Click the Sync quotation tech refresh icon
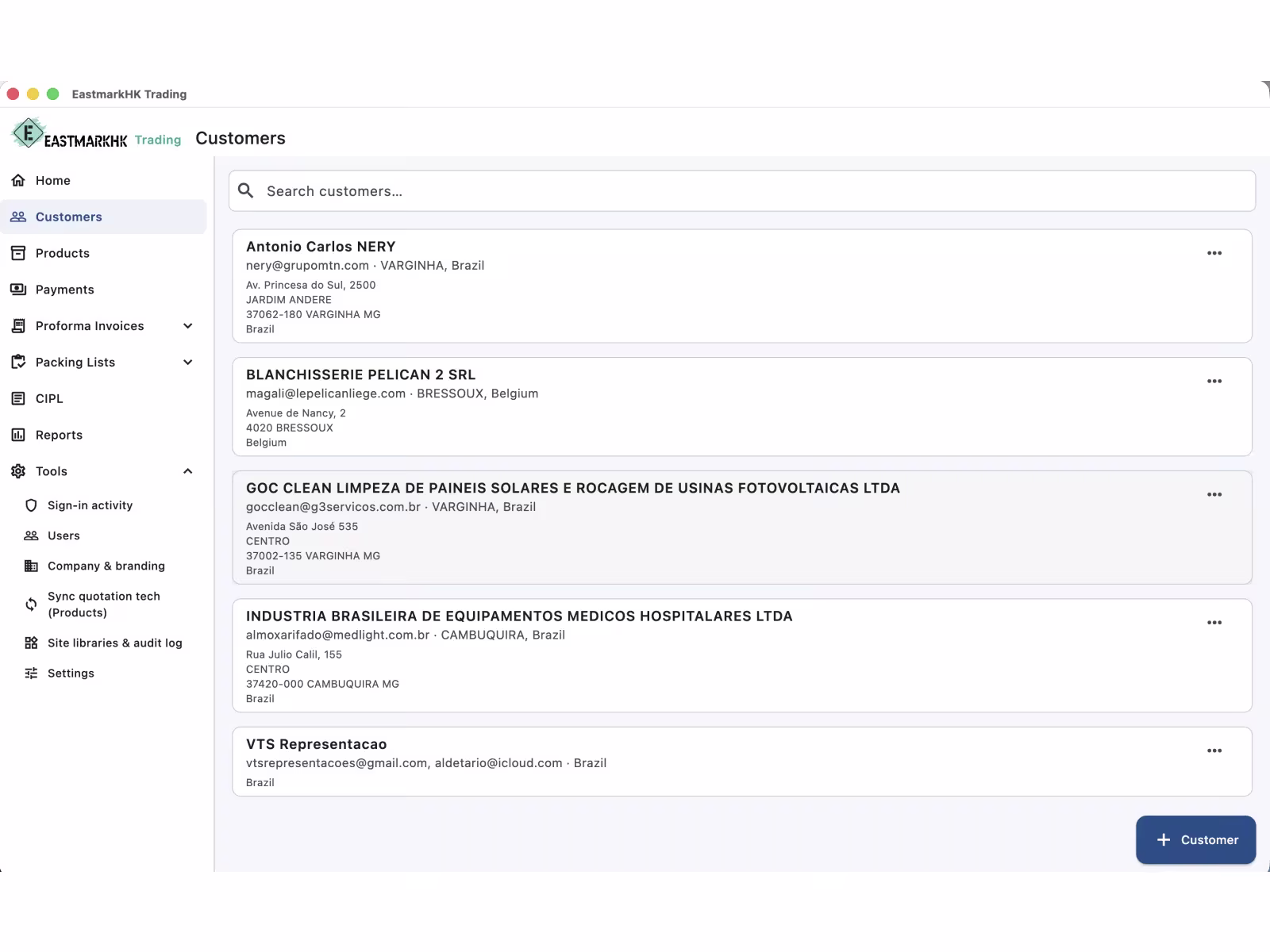The width and height of the screenshot is (1270, 952). (x=31, y=605)
